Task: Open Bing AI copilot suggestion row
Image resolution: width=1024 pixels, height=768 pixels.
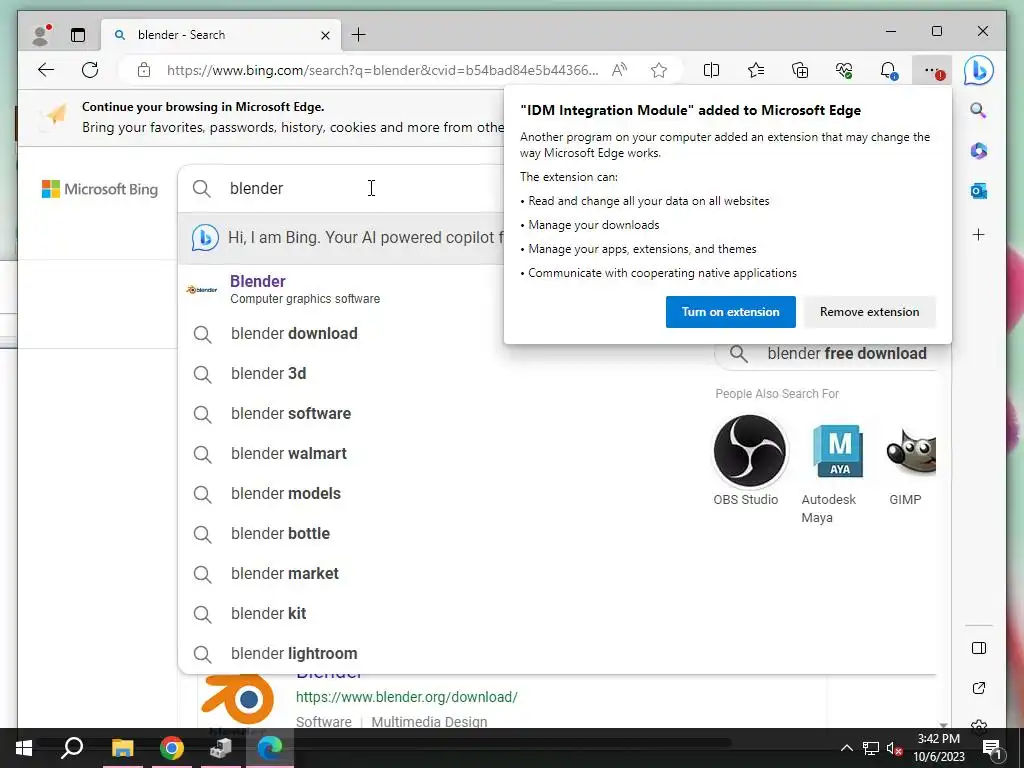Action: coord(342,238)
